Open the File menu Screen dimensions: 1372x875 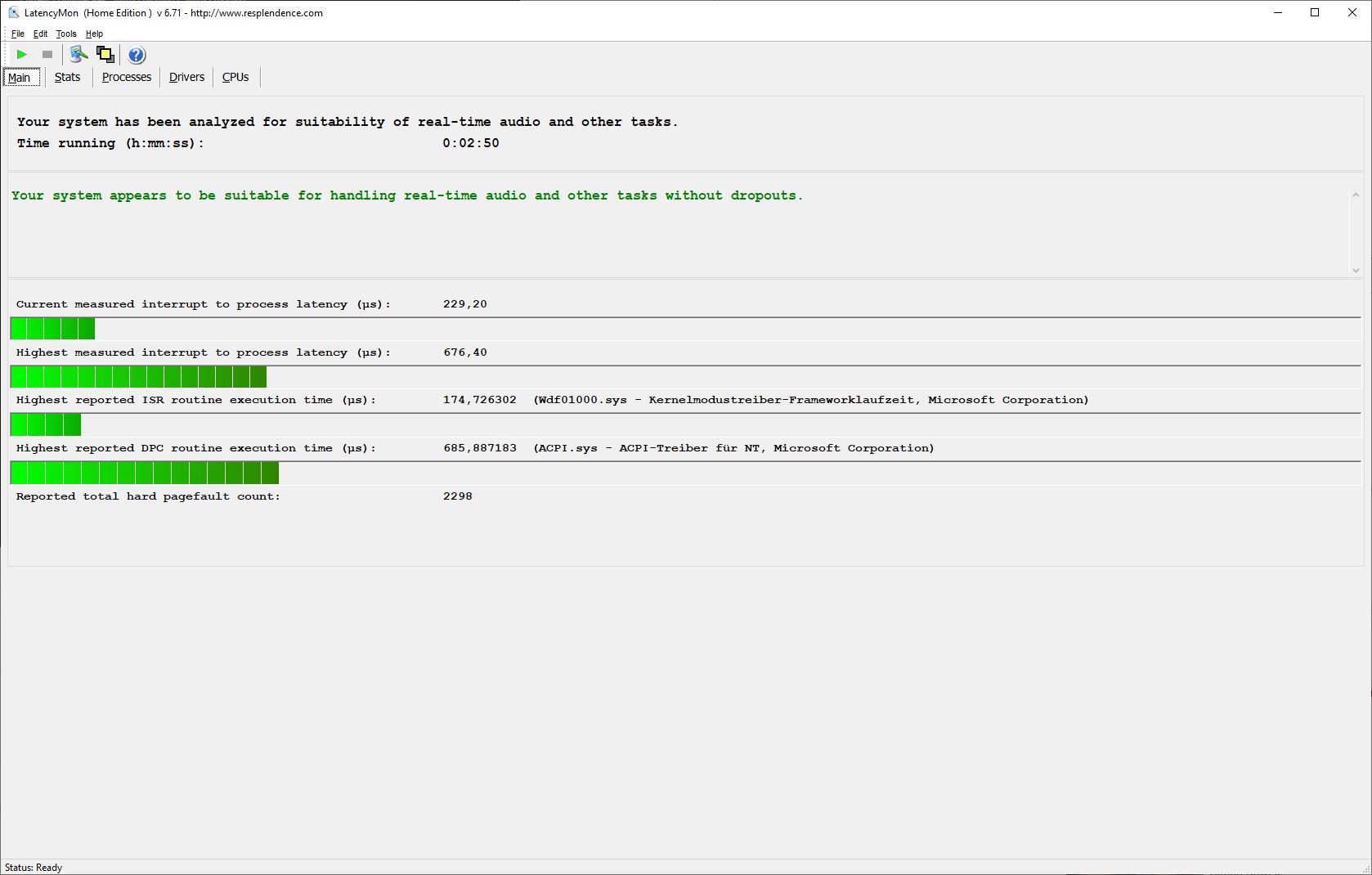click(x=18, y=34)
